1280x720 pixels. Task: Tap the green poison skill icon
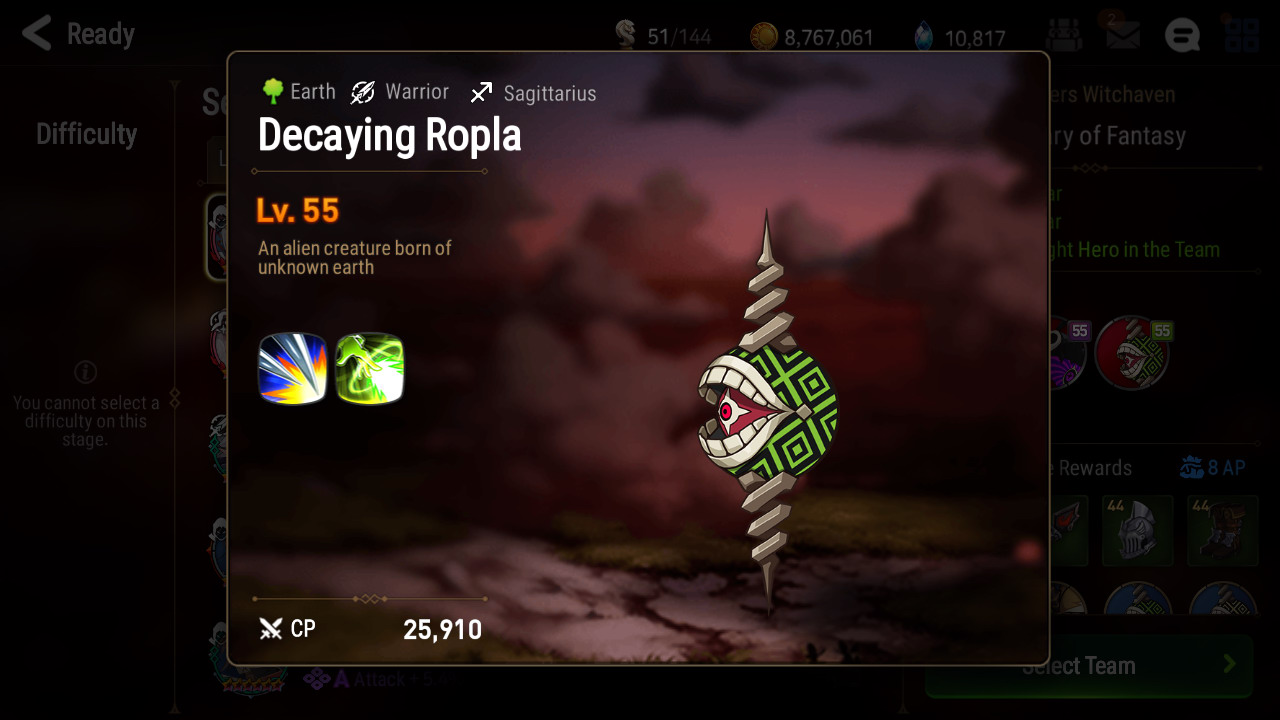click(x=370, y=369)
